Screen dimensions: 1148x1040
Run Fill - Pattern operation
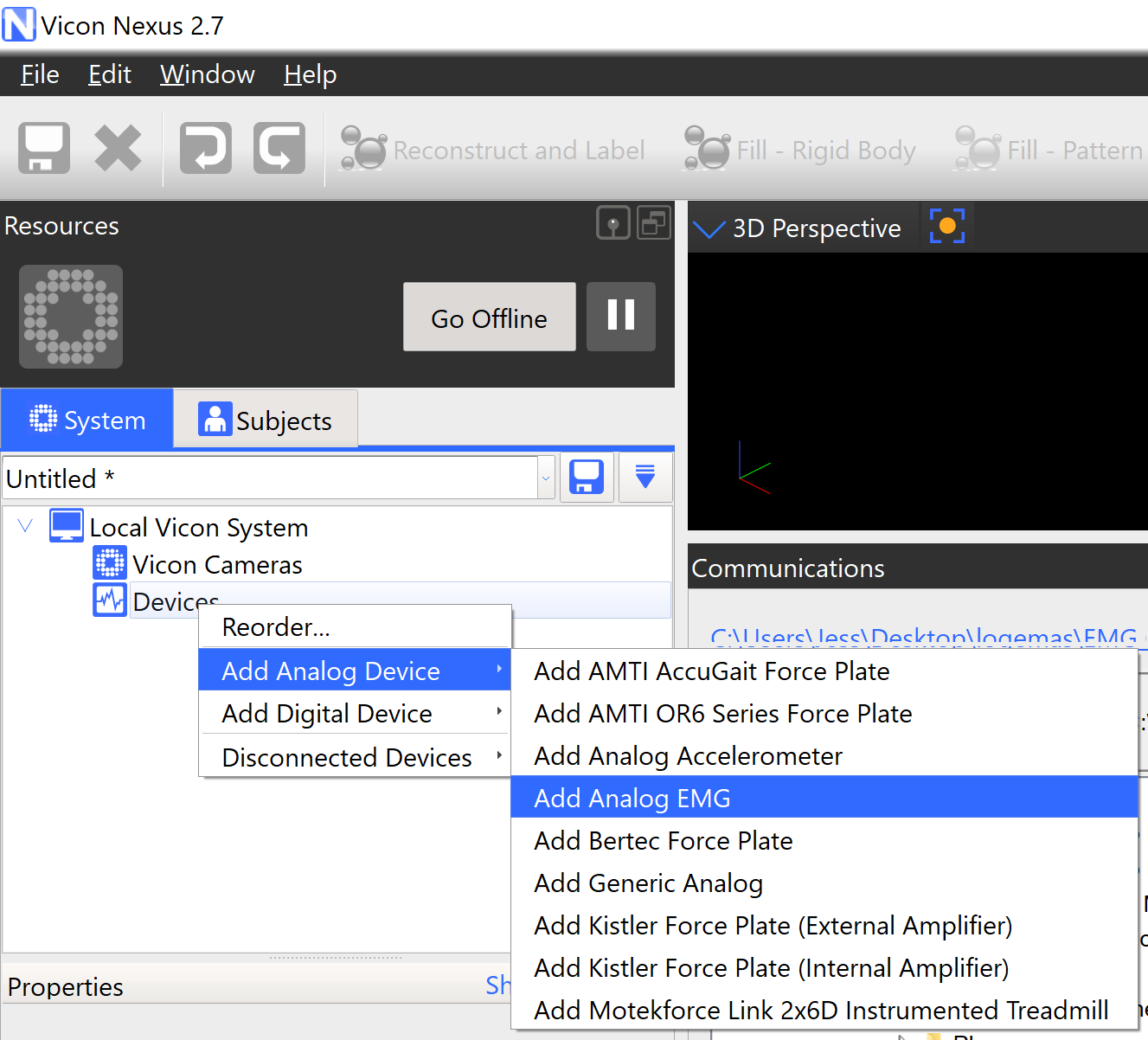[x=1049, y=150]
